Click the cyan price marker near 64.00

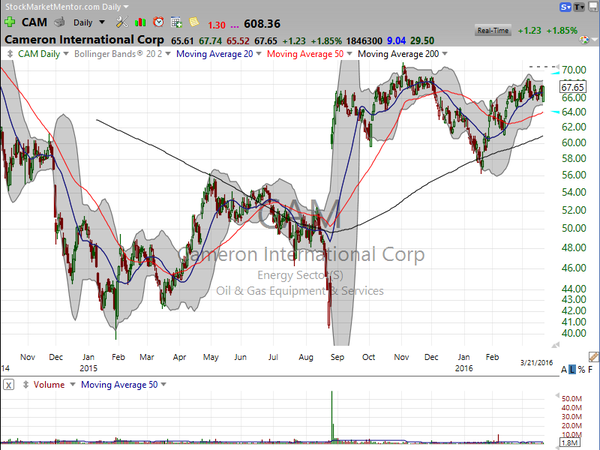(555, 112)
